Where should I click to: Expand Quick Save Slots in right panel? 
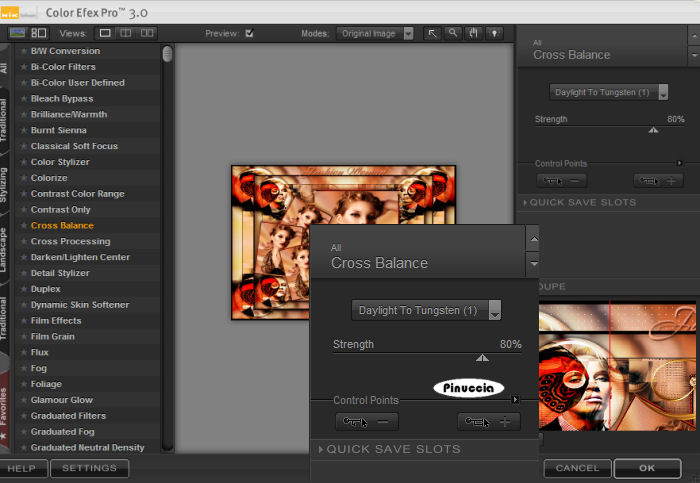click(582, 203)
